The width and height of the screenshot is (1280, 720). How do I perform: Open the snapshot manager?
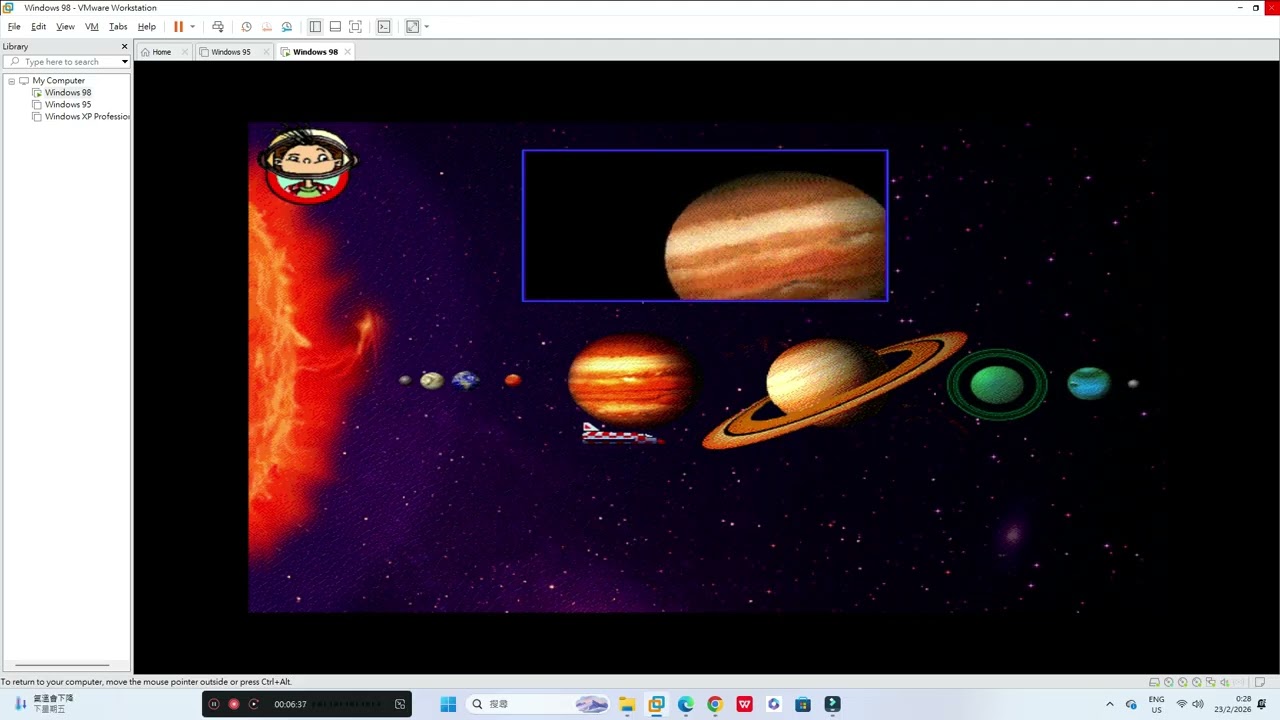pos(287,27)
